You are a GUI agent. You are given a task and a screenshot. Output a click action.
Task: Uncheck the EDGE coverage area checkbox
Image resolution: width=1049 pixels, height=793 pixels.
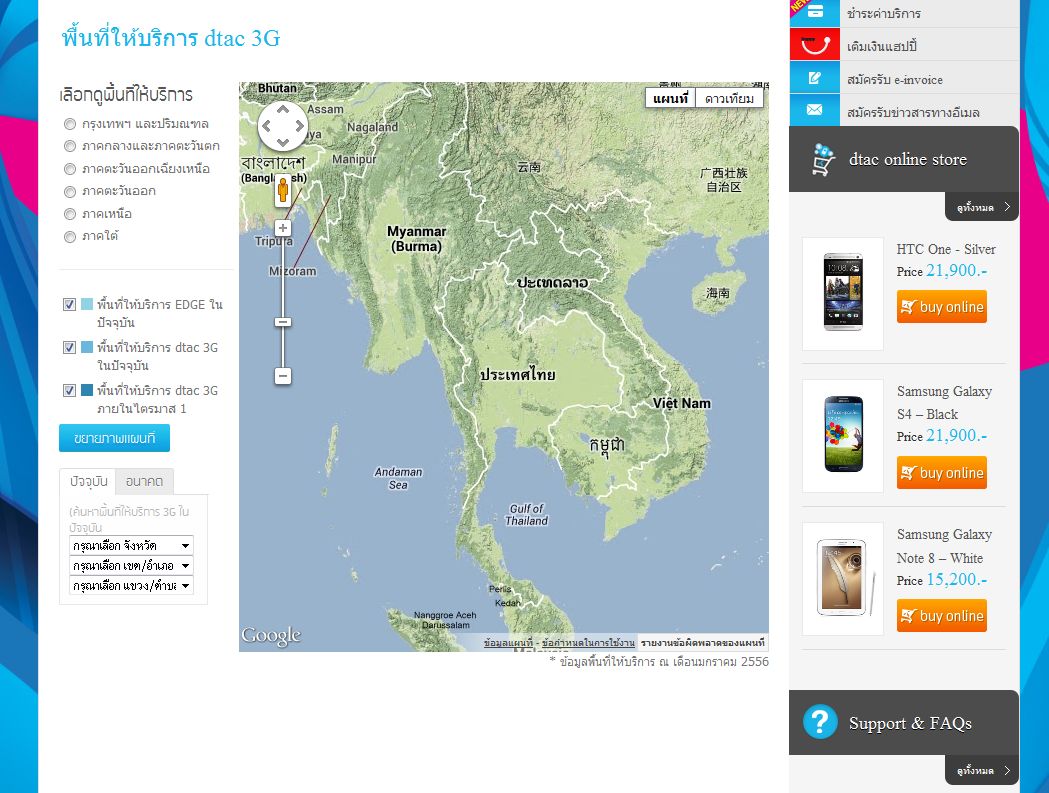[69, 304]
